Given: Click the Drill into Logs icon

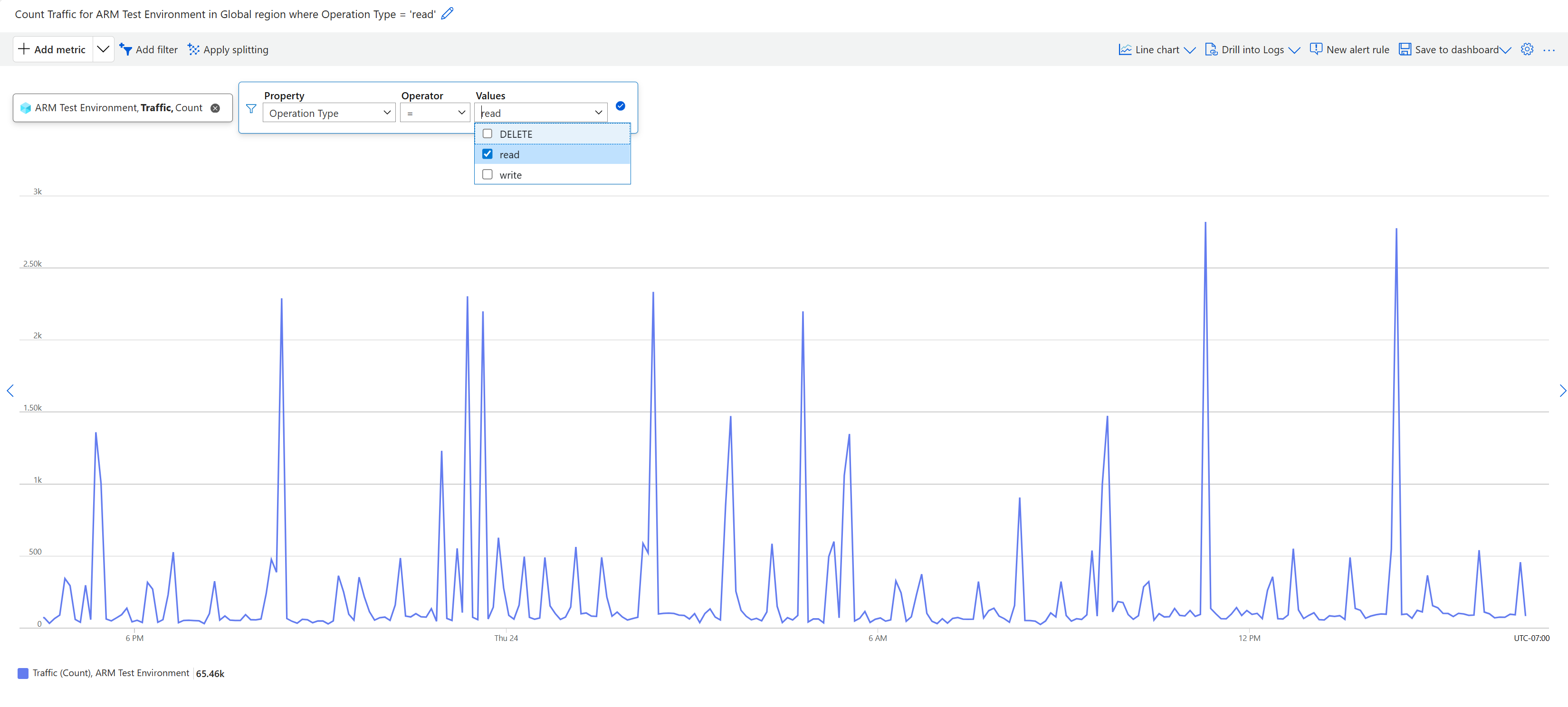Looking at the screenshot, I should [x=1211, y=49].
